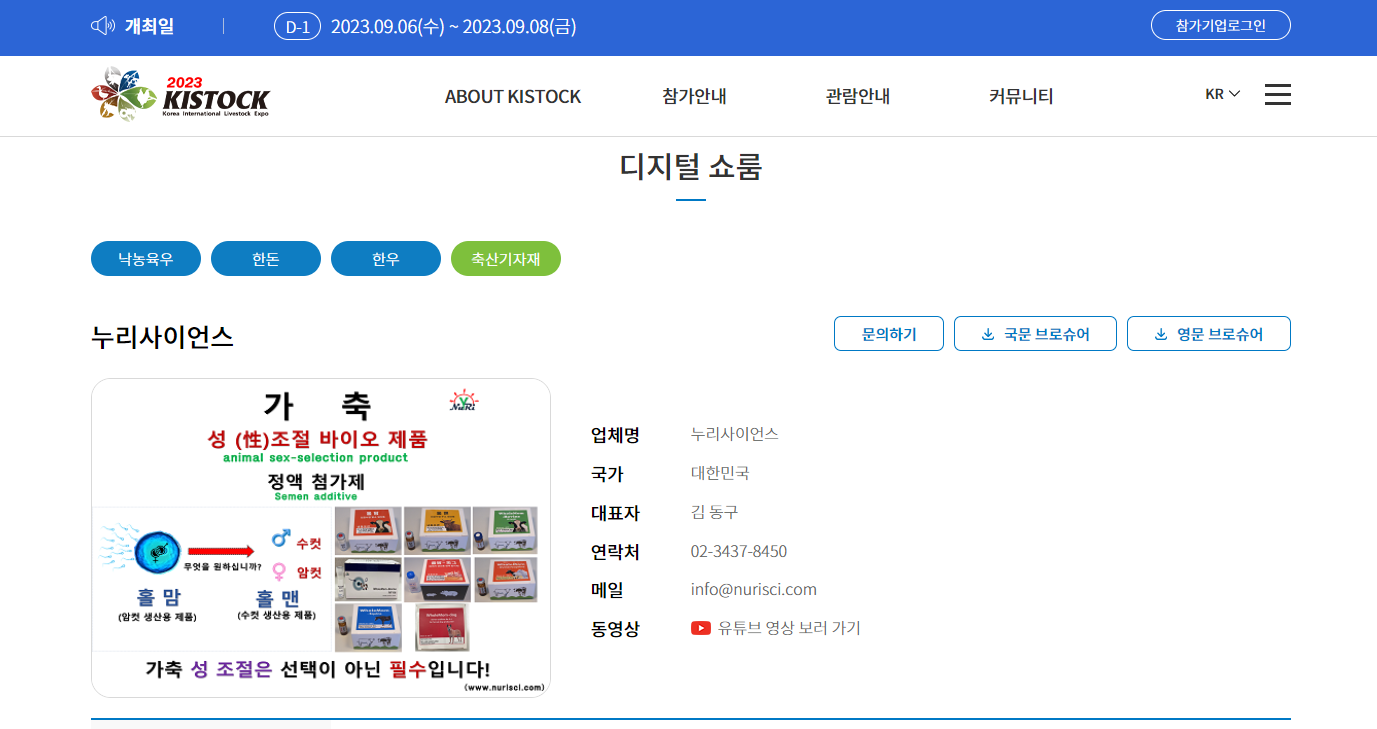Click the speaker announcement icon
Image resolution: width=1377 pixels, height=729 pixels.
[x=103, y=26]
